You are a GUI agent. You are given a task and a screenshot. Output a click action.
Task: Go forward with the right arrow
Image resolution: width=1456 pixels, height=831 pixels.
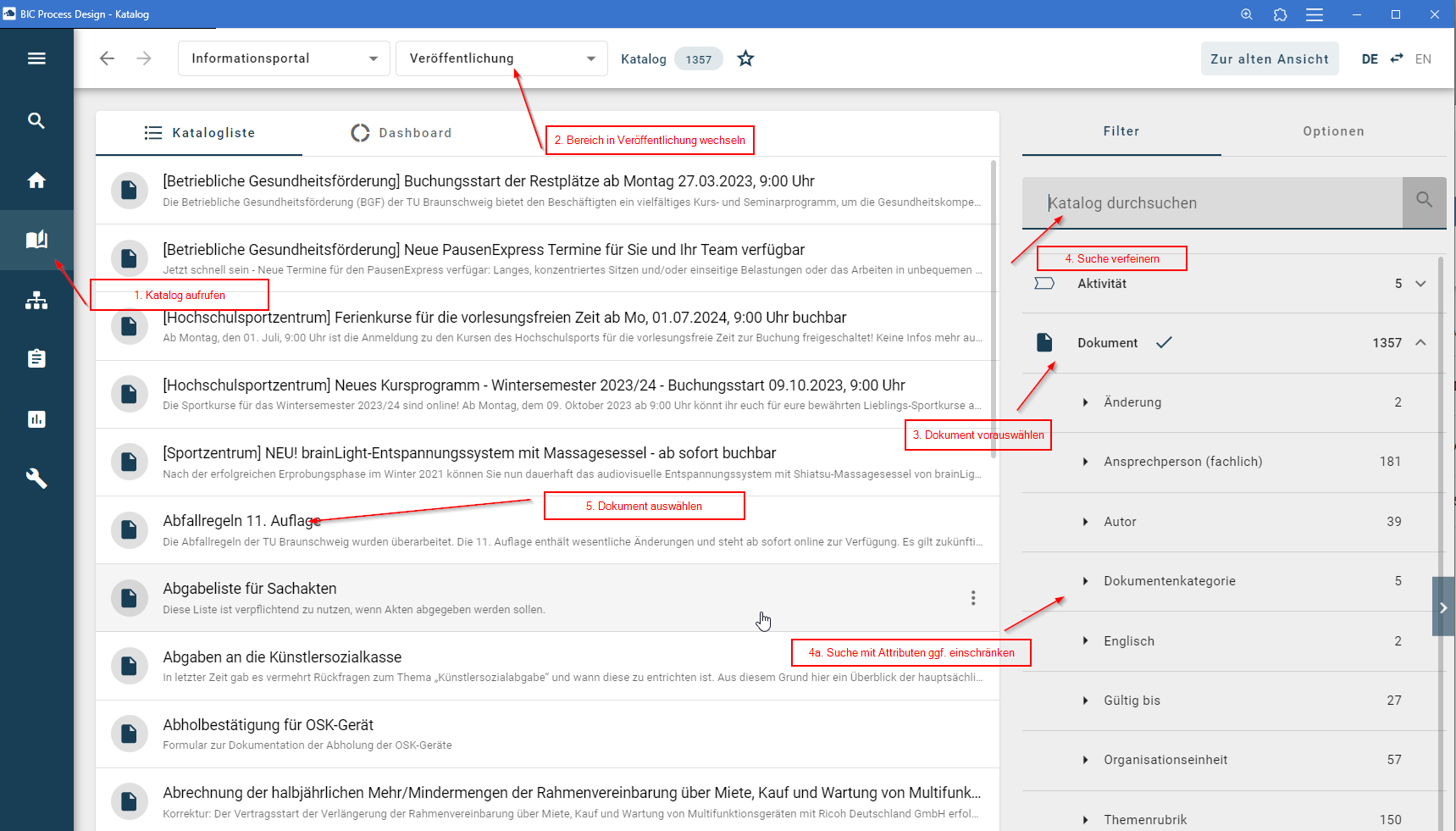click(144, 58)
